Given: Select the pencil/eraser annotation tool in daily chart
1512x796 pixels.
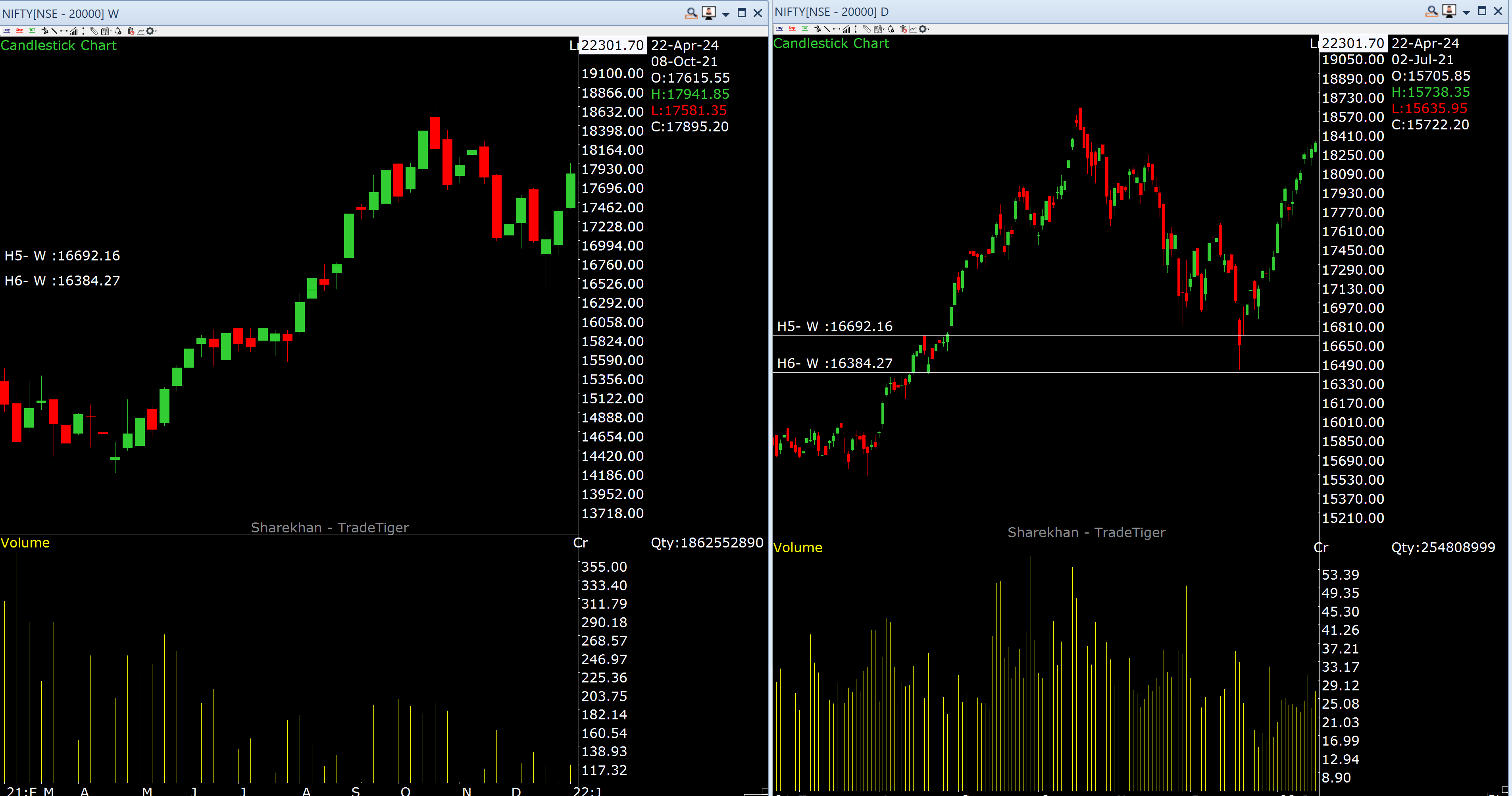Looking at the screenshot, I should [866, 29].
